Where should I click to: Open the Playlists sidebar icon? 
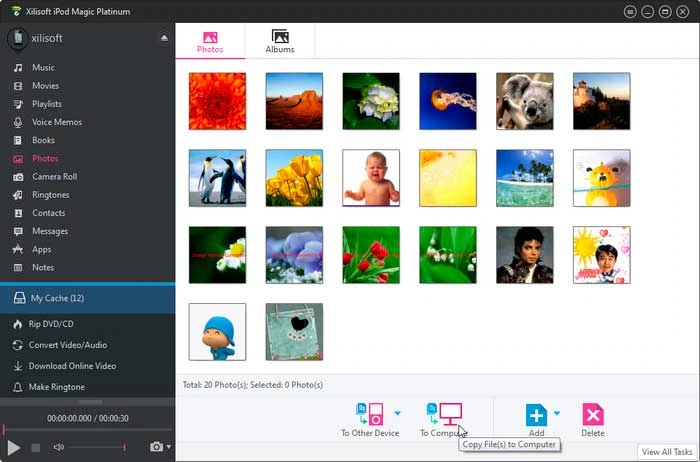click(x=18, y=104)
